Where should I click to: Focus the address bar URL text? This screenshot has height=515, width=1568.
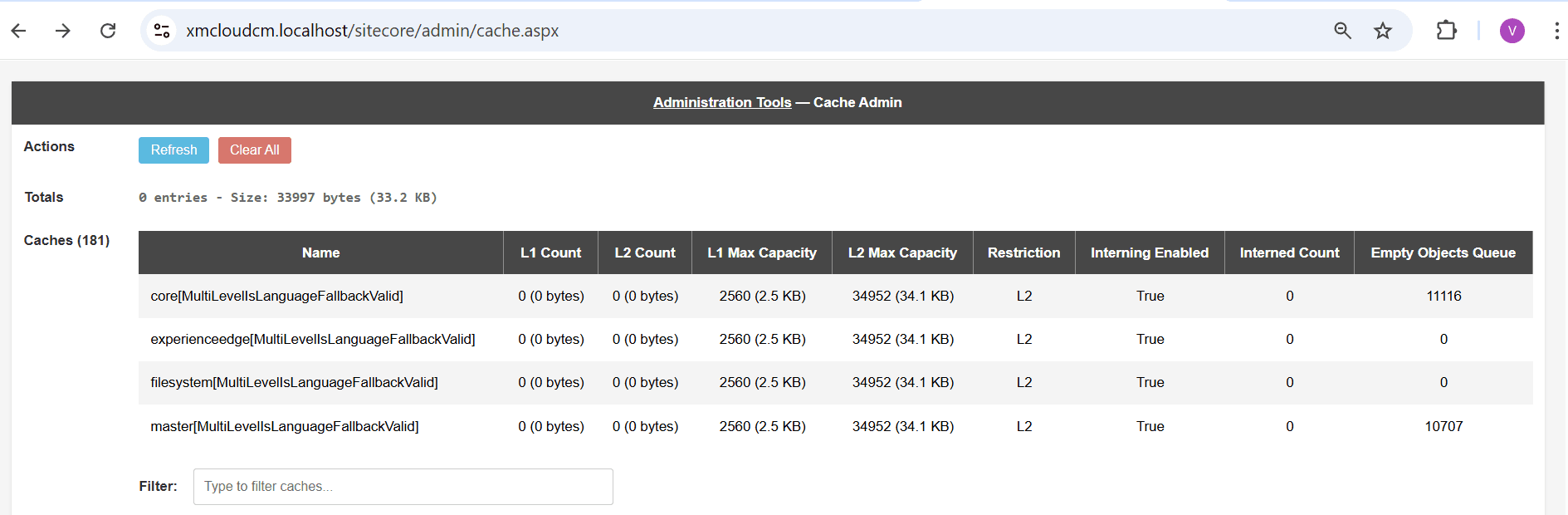(x=373, y=31)
